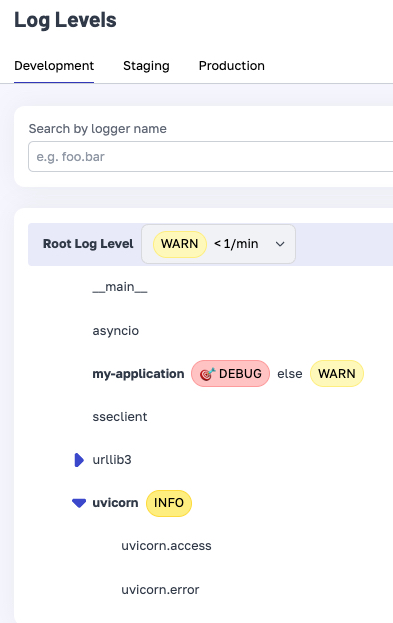
Task: Select the __main__ logger row
Action: click(x=120, y=287)
